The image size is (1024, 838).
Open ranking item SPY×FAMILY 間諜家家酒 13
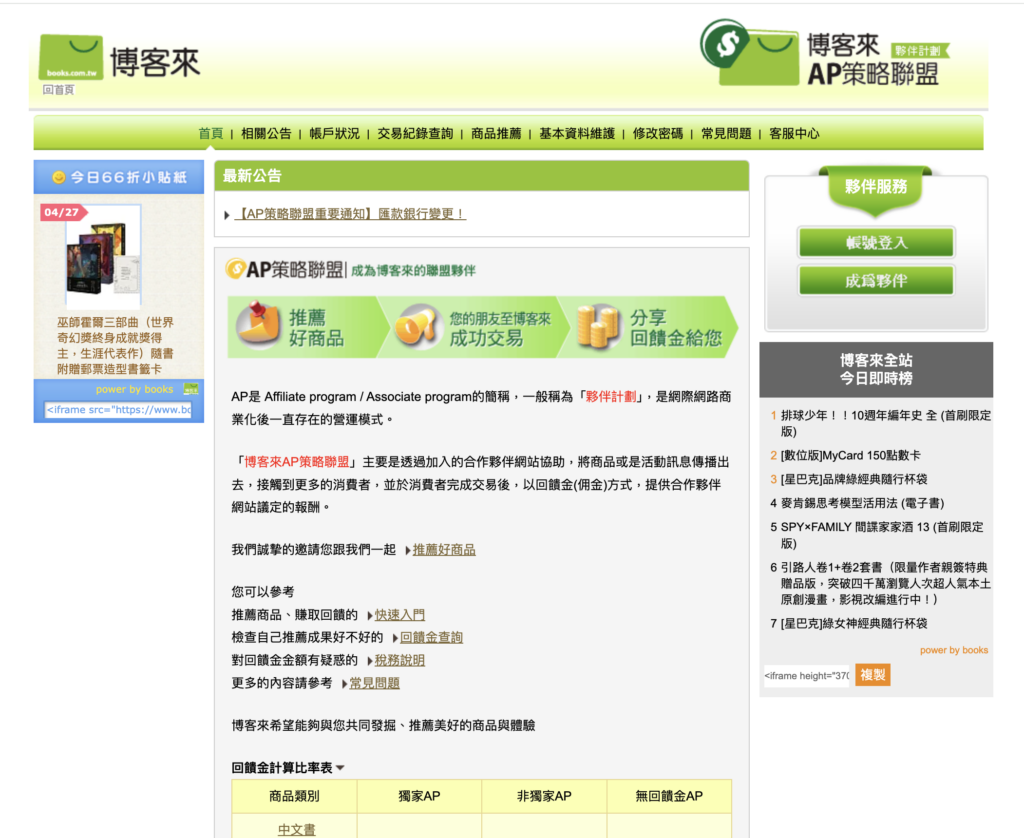pos(882,535)
